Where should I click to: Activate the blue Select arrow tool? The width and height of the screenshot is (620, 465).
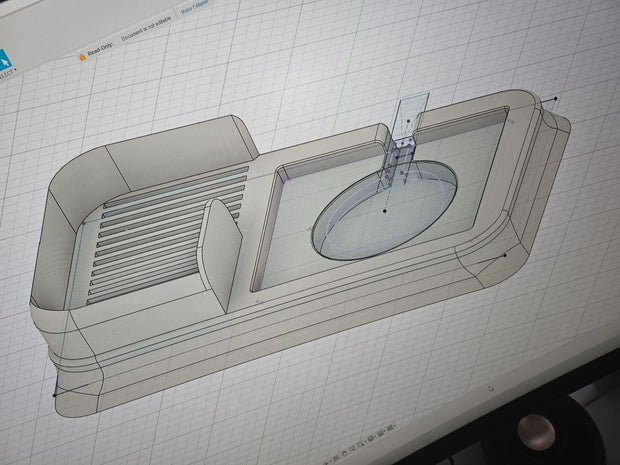[4, 61]
